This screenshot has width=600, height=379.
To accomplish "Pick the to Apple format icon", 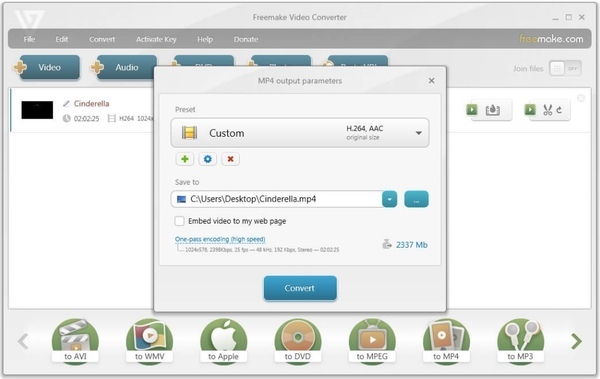I will (223, 341).
